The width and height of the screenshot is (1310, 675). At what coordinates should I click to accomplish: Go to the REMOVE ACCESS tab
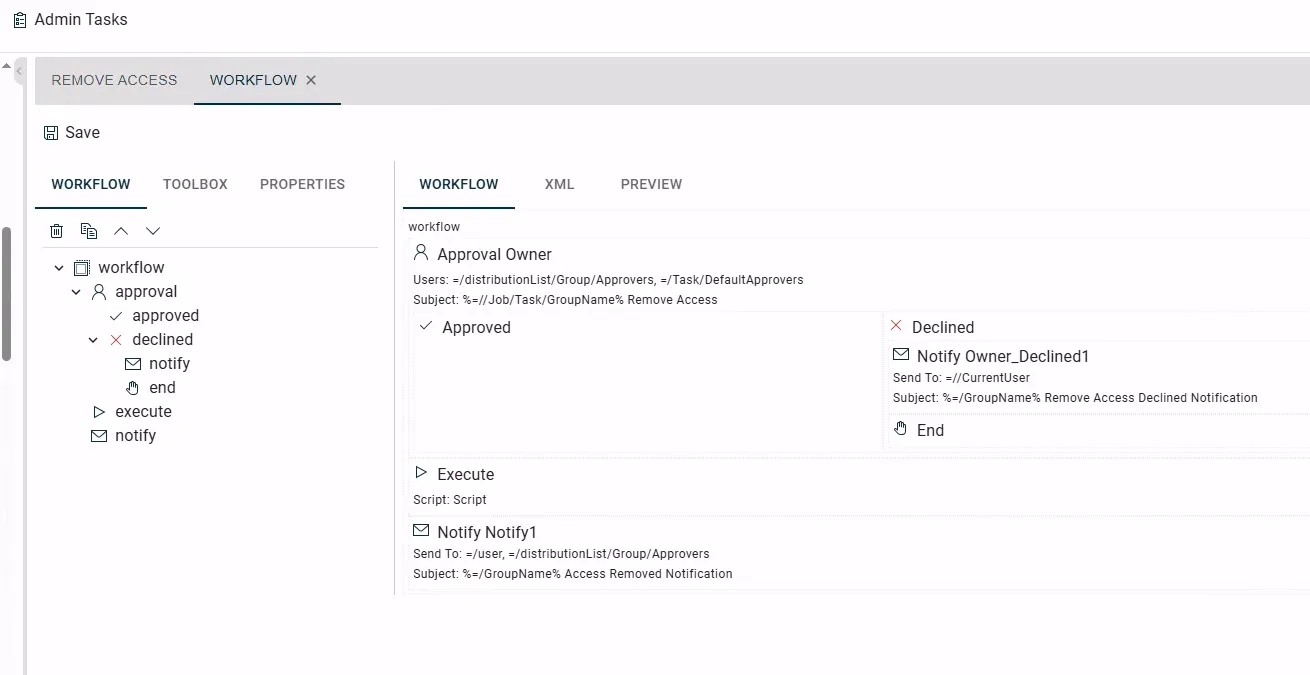114,80
